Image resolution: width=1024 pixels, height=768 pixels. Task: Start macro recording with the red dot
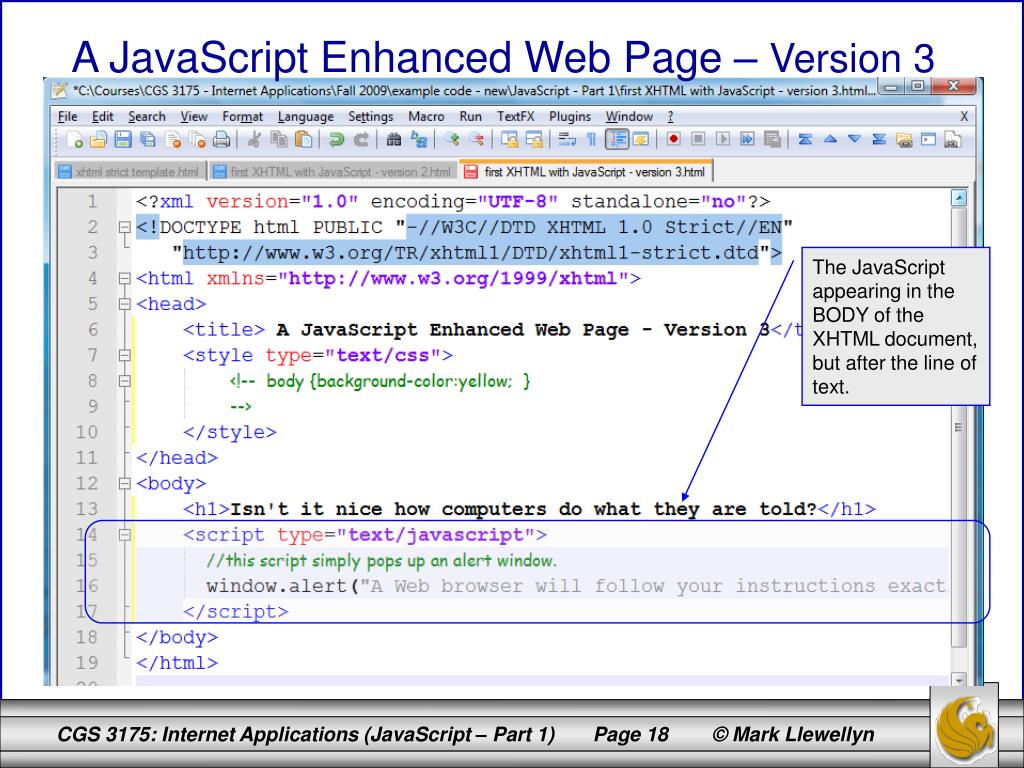[x=673, y=139]
